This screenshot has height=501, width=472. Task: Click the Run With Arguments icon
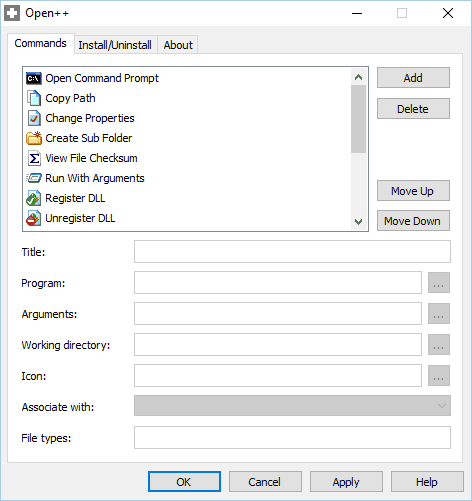(x=34, y=178)
